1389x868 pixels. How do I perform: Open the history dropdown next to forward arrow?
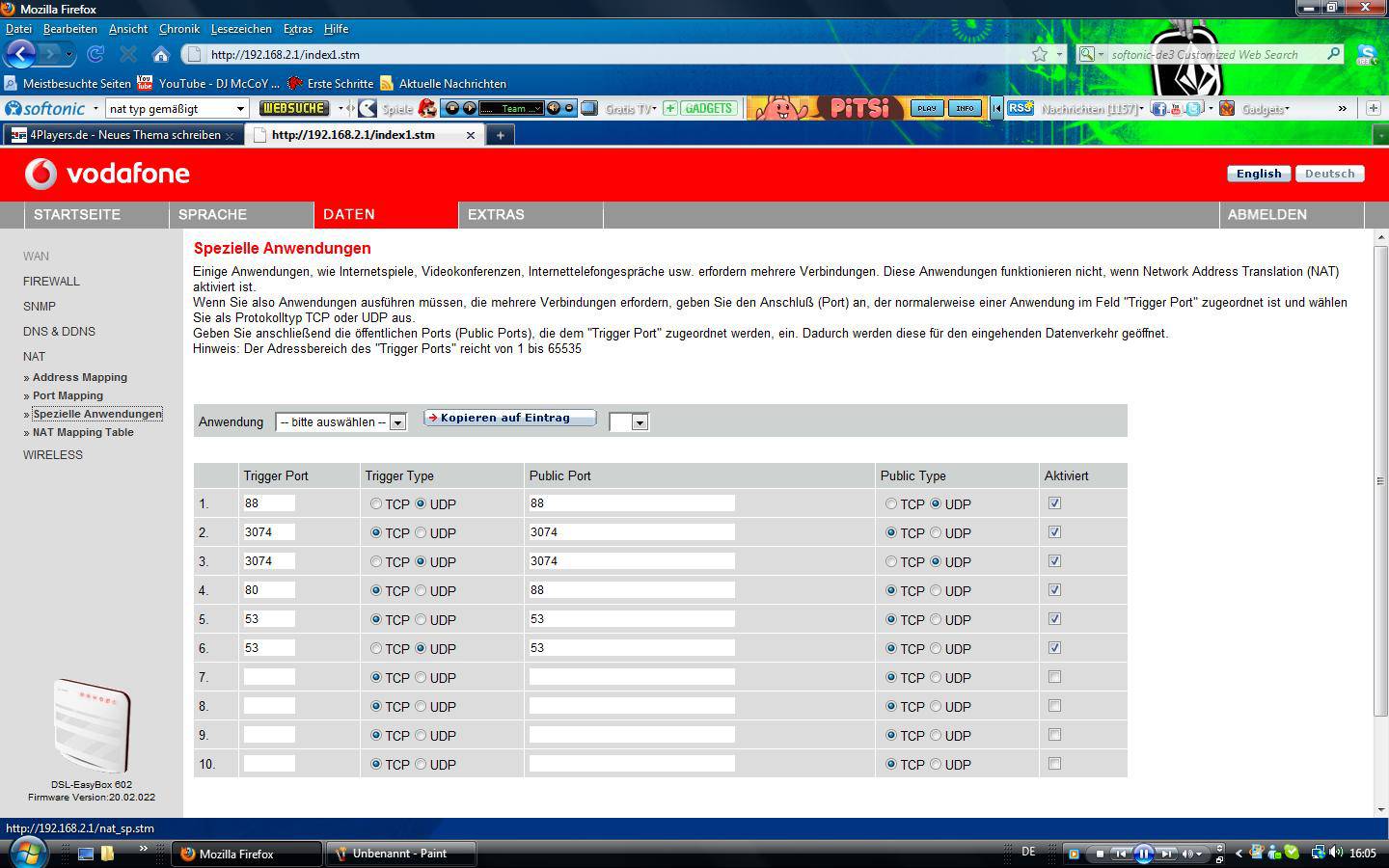pyautogui.click(x=68, y=54)
